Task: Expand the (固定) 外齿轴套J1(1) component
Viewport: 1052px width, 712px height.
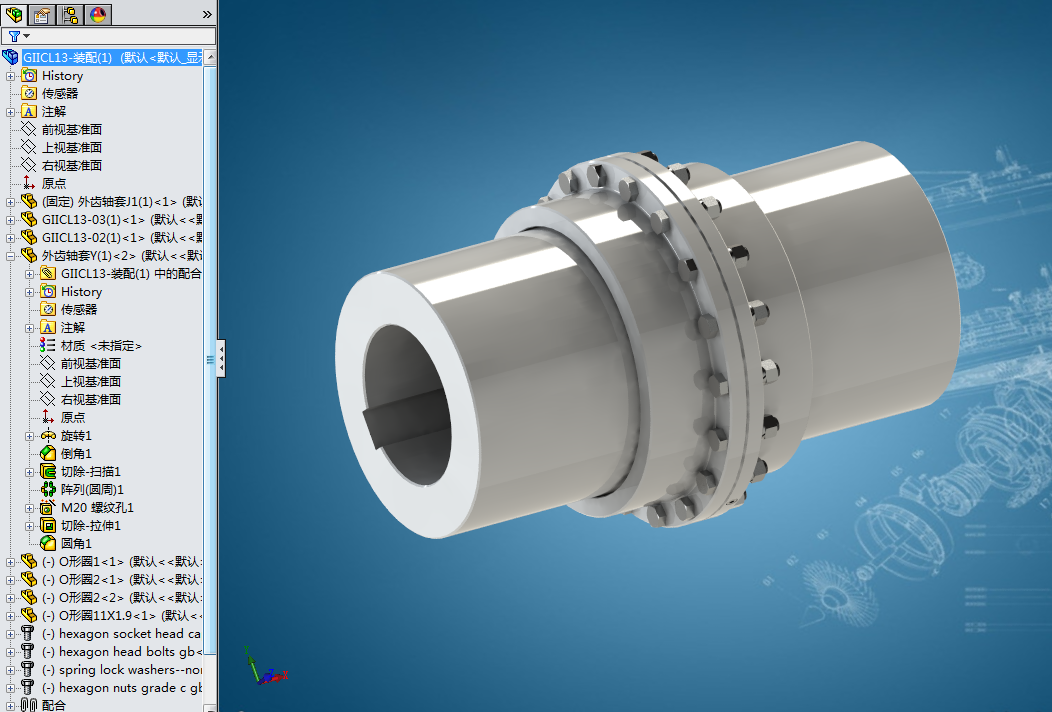Action: tap(10, 202)
